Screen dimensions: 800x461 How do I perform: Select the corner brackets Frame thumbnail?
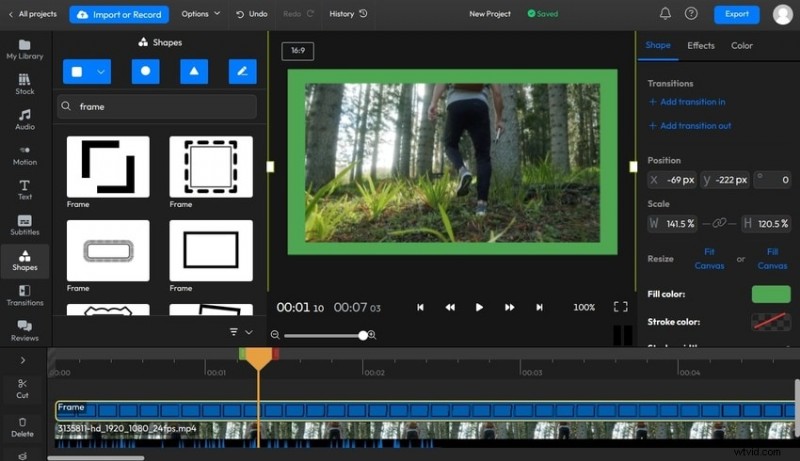coord(108,167)
